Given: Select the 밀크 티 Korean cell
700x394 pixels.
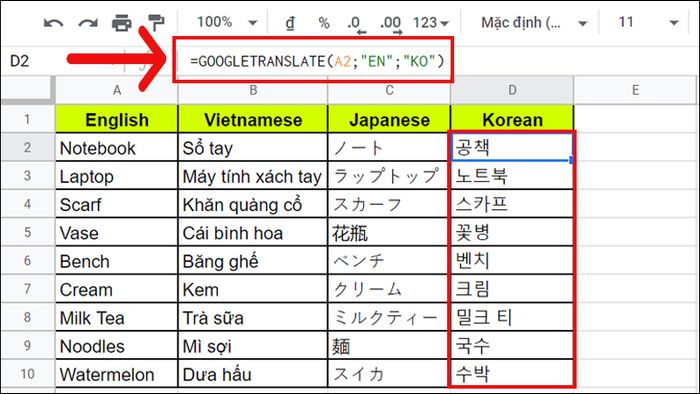Looking at the screenshot, I should [512, 317].
